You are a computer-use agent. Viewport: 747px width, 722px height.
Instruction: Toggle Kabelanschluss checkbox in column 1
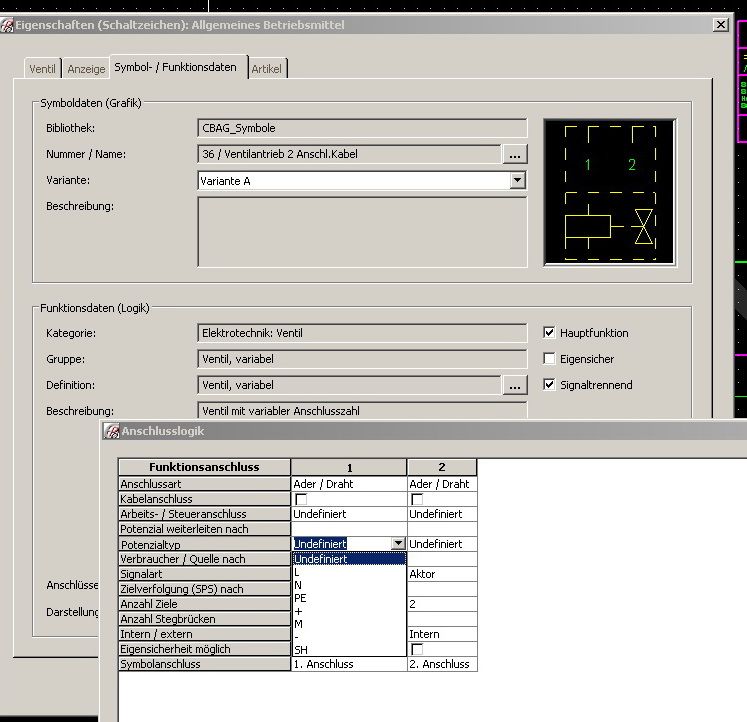tap(301, 499)
